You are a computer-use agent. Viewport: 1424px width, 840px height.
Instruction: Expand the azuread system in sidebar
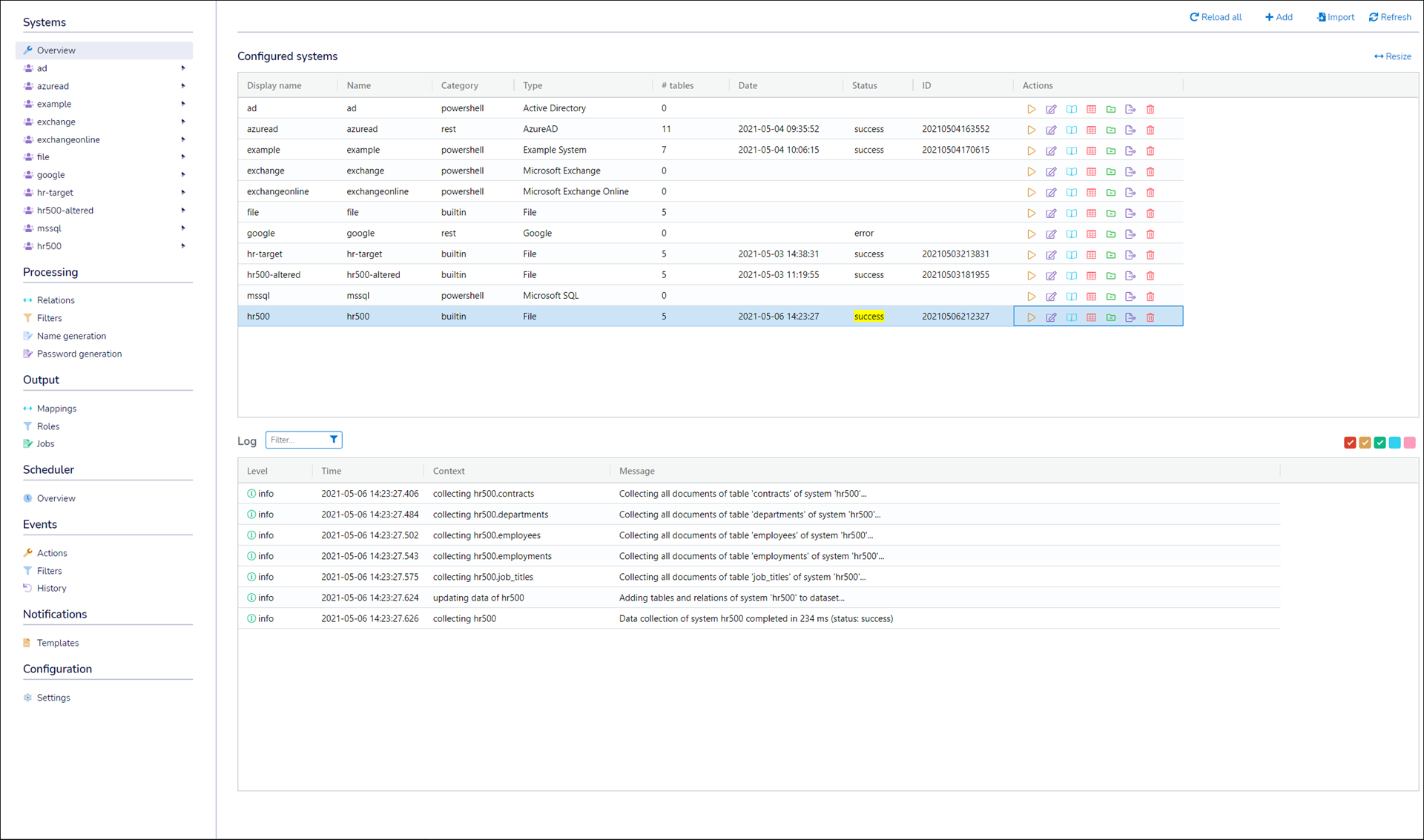point(183,86)
